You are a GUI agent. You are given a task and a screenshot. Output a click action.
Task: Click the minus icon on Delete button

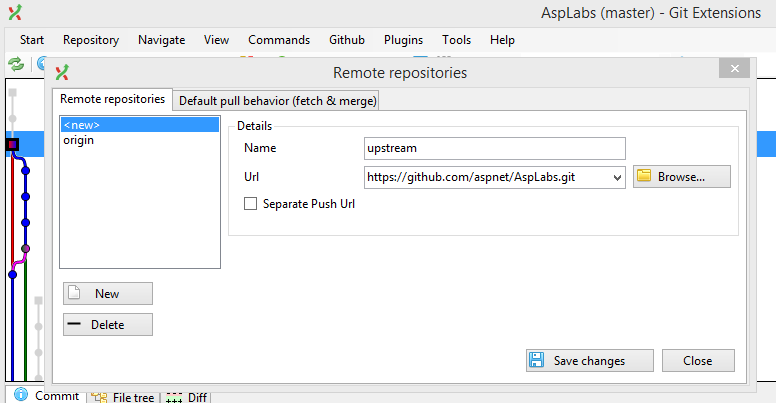[x=74, y=324]
